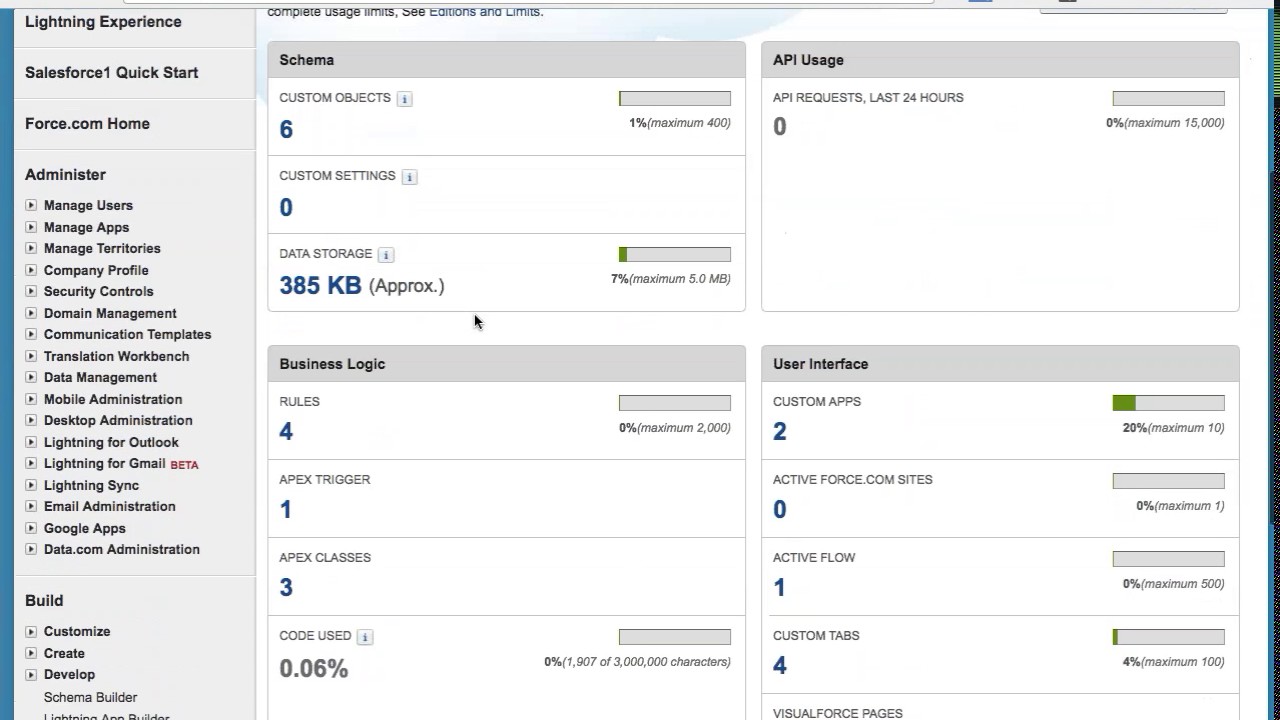This screenshot has width=1280, height=720.
Task: Click info icon next to Data Storage
Action: pos(386,255)
